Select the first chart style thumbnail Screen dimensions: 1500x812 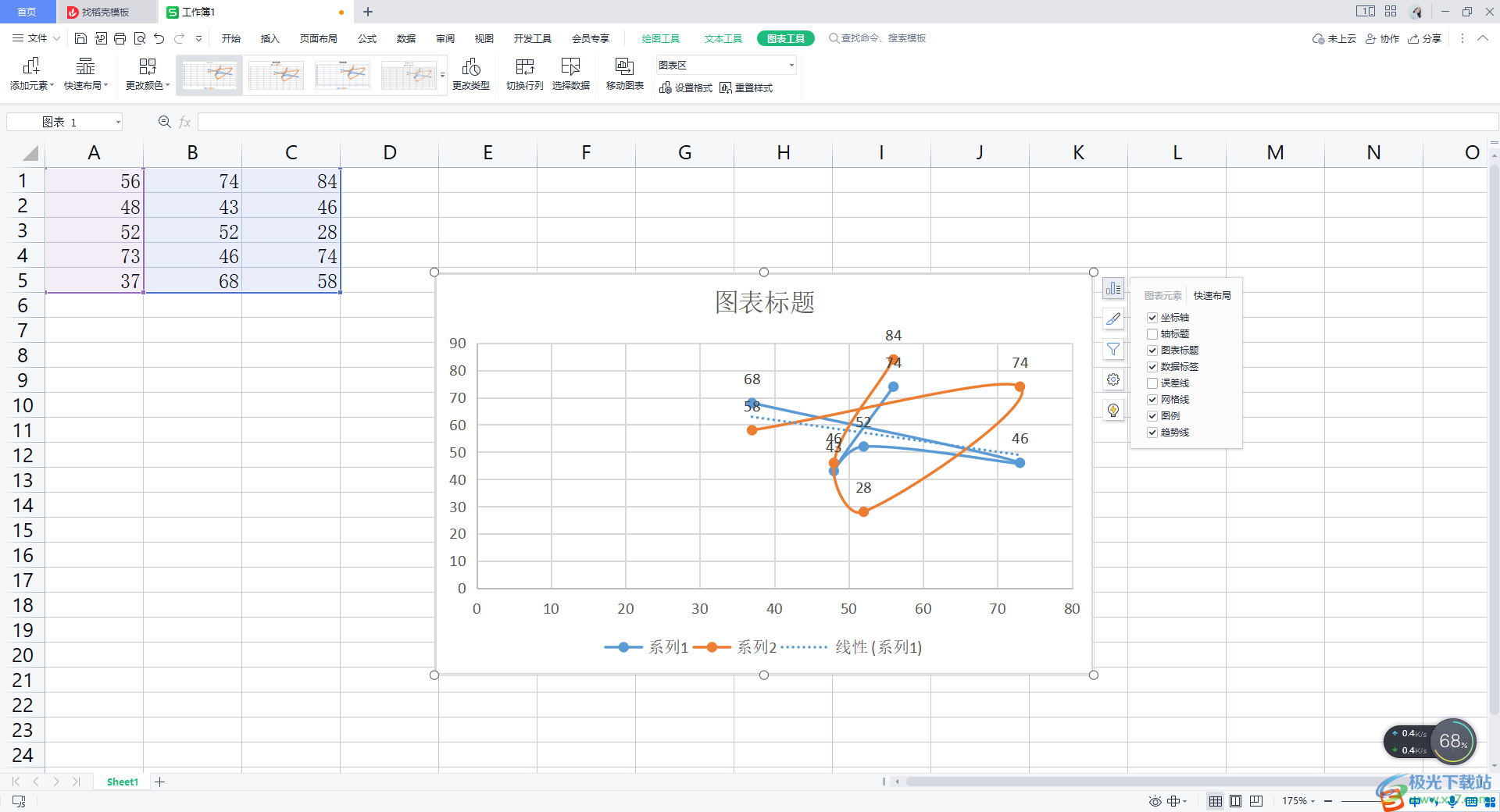pyautogui.click(x=209, y=75)
